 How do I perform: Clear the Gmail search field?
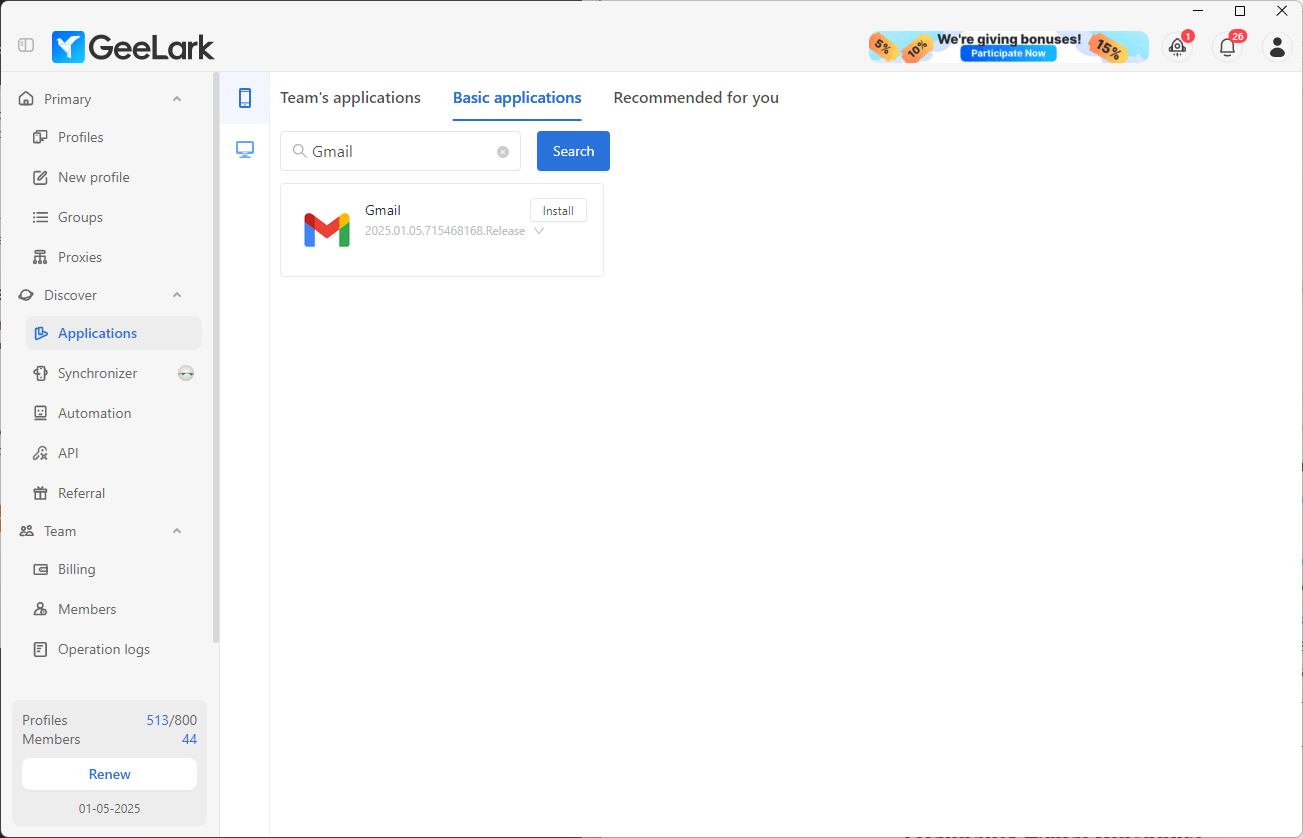(x=503, y=152)
